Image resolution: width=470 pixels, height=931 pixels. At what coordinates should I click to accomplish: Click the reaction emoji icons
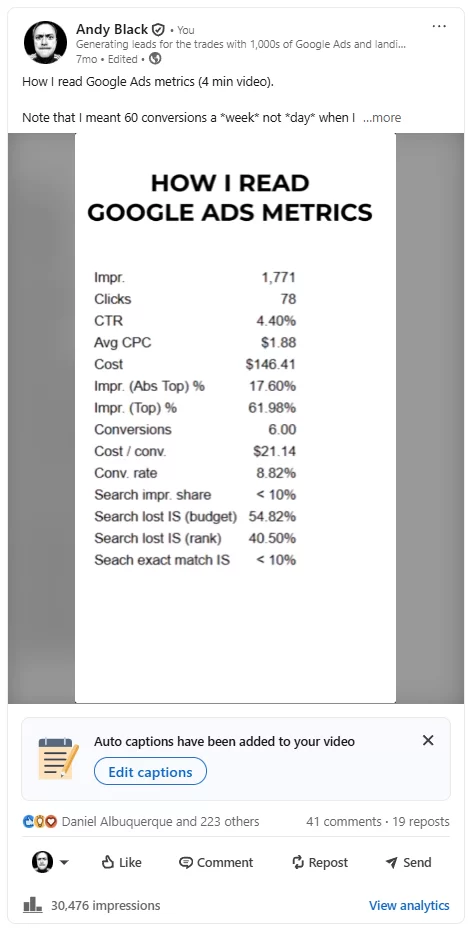(x=40, y=822)
